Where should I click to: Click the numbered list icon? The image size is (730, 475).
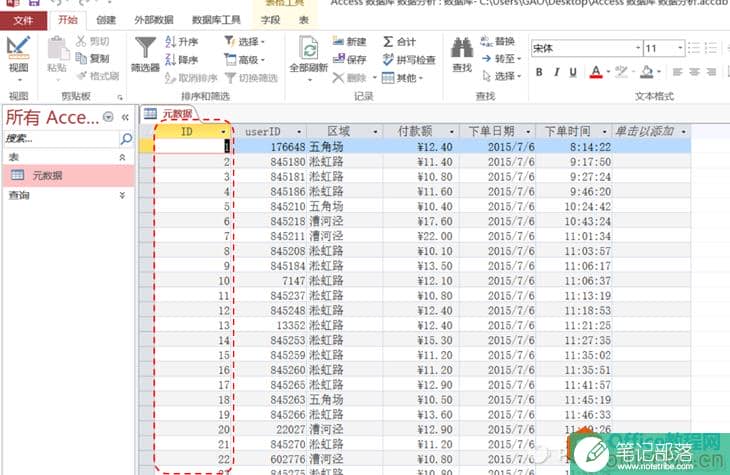pos(711,48)
